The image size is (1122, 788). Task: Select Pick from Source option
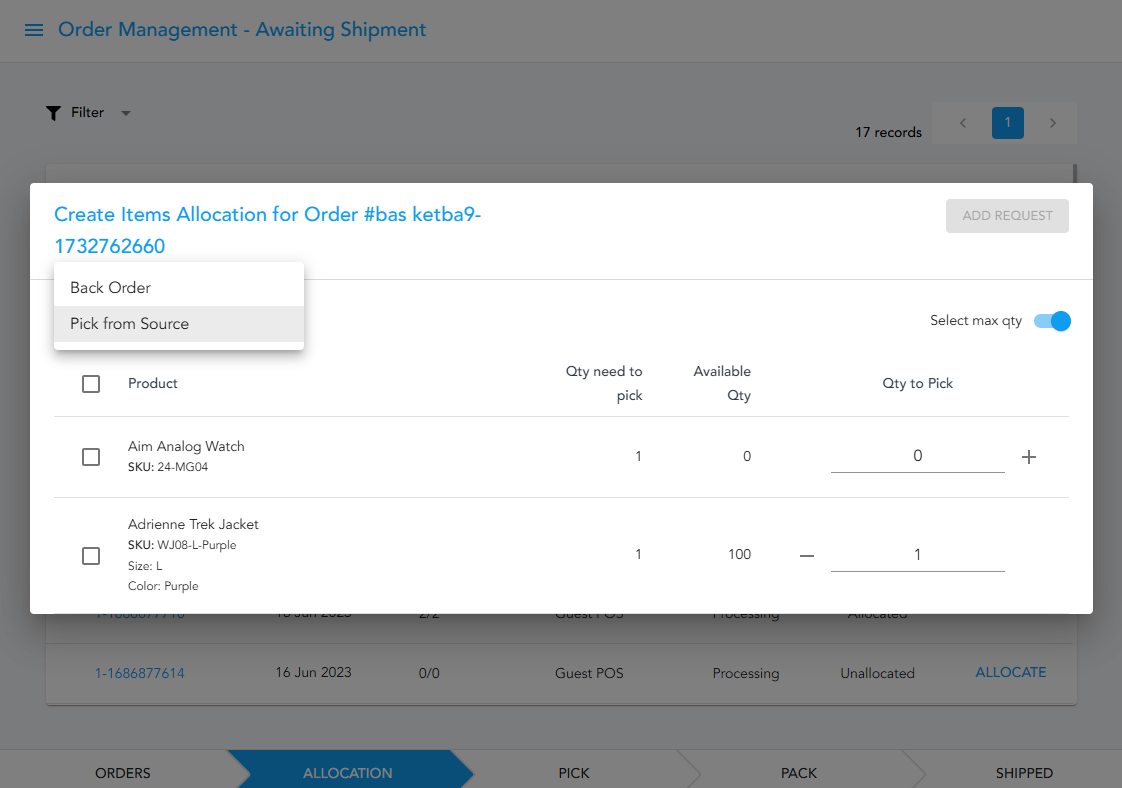pyautogui.click(x=129, y=323)
